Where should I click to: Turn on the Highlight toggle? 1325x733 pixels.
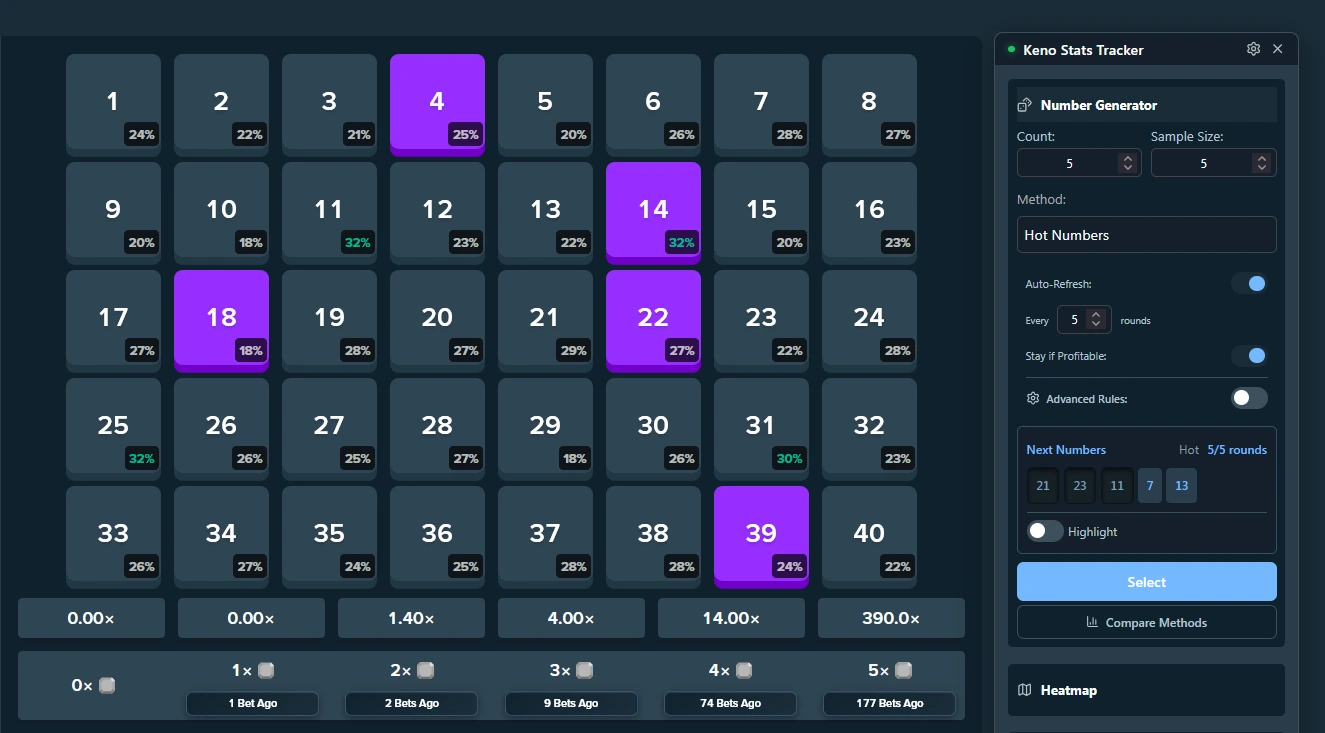[1045, 531]
